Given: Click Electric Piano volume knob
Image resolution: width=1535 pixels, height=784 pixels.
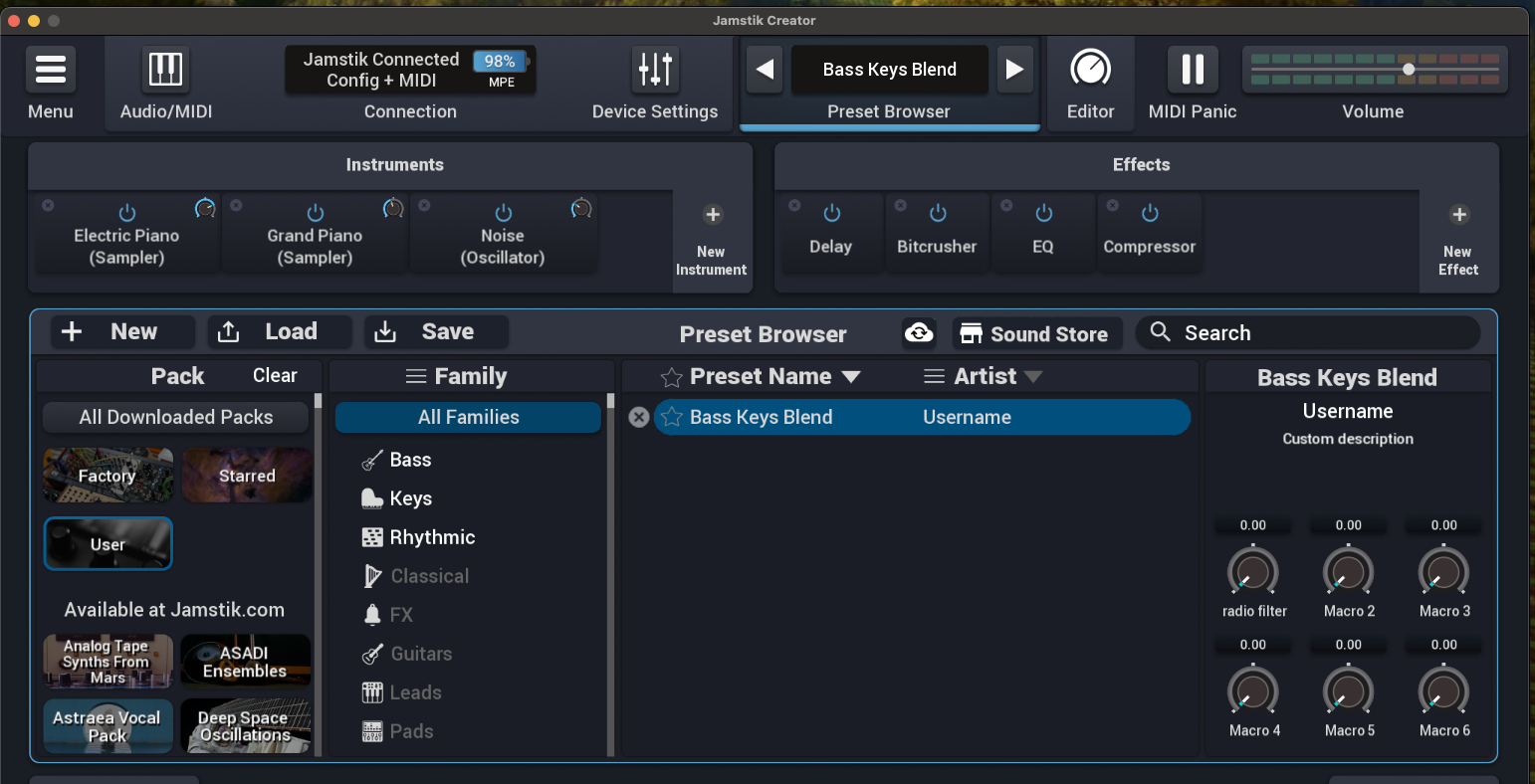Looking at the screenshot, I should 205,208.
